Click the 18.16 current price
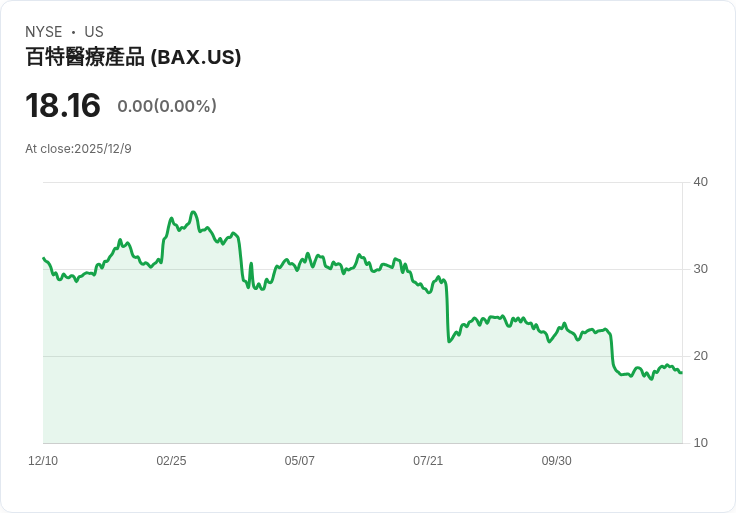736x513 pixels. click(63, 105)
